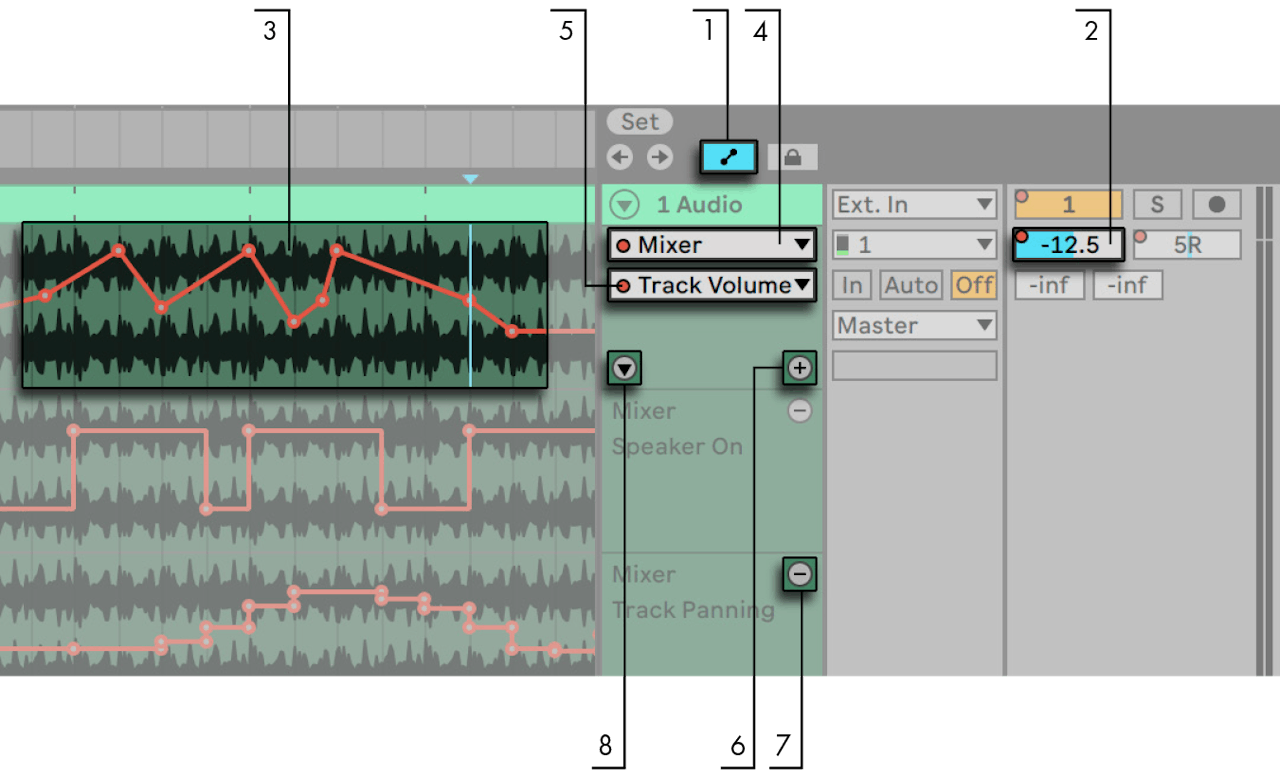Click the Set button above the navigation arrows
The width and height of the screenshot is (1280, 777).
point(639,121)
